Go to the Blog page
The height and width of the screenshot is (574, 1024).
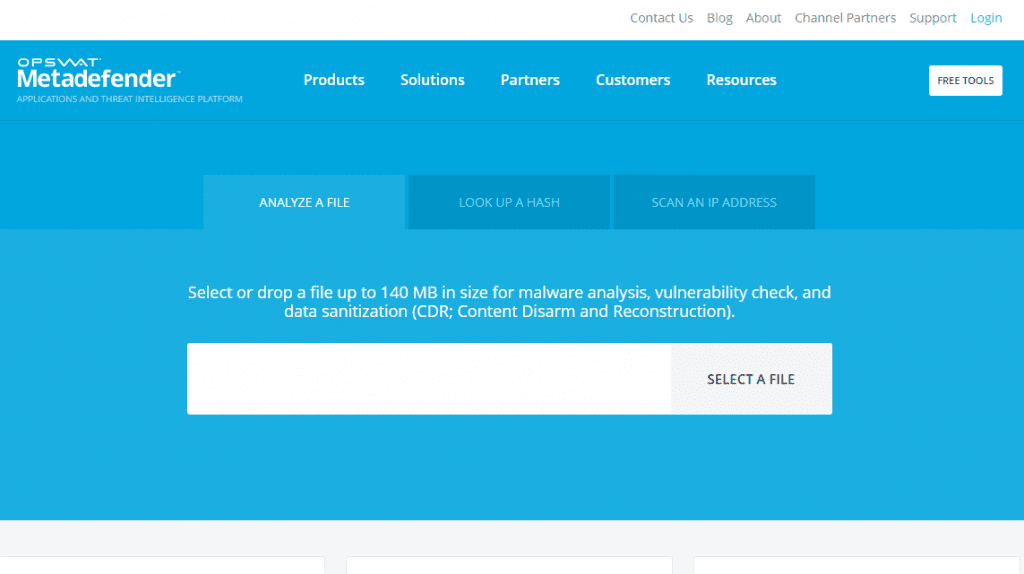coord(719,18)
